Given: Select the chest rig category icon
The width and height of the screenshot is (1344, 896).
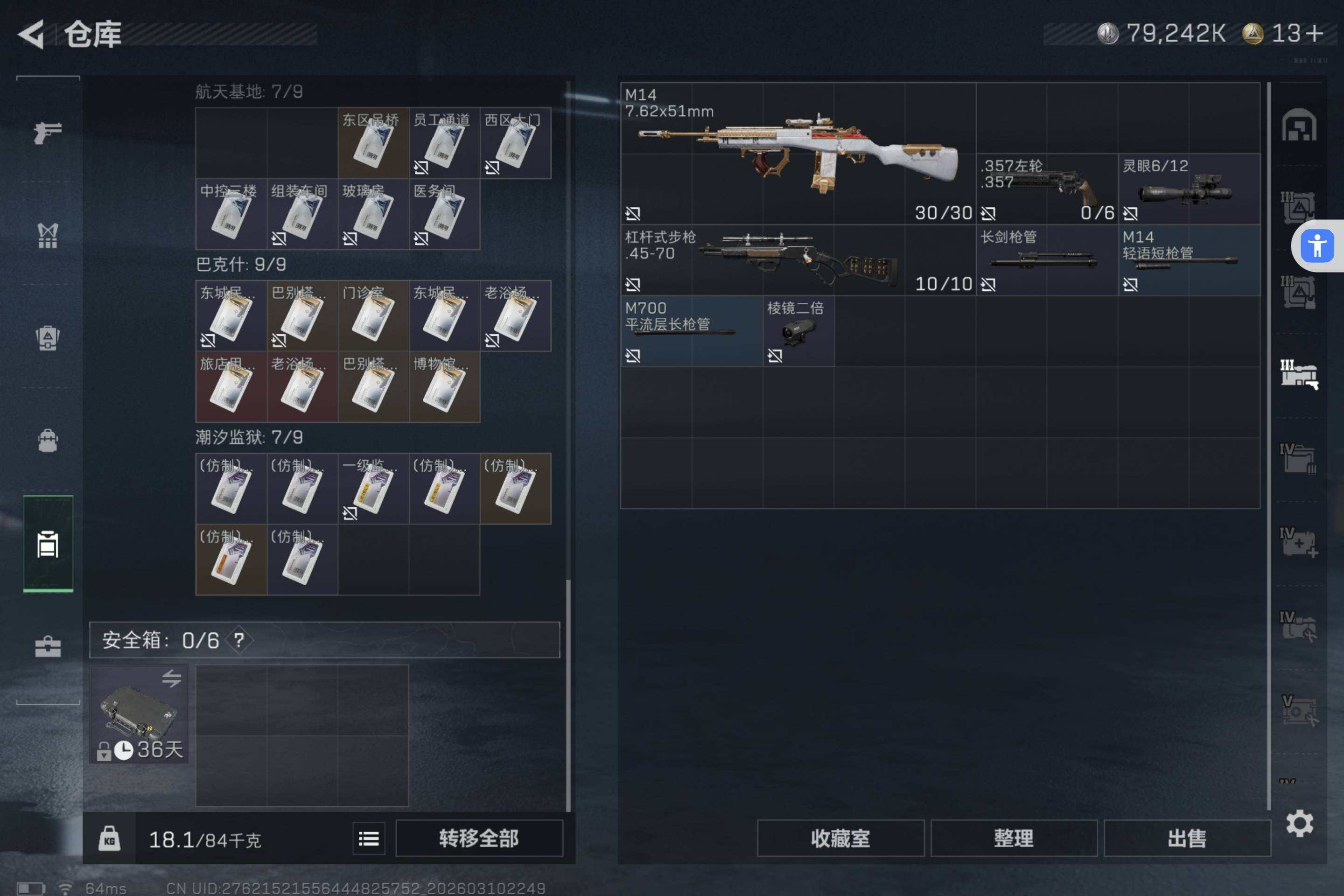Looking at the screenshot, I should coord(48,235).
